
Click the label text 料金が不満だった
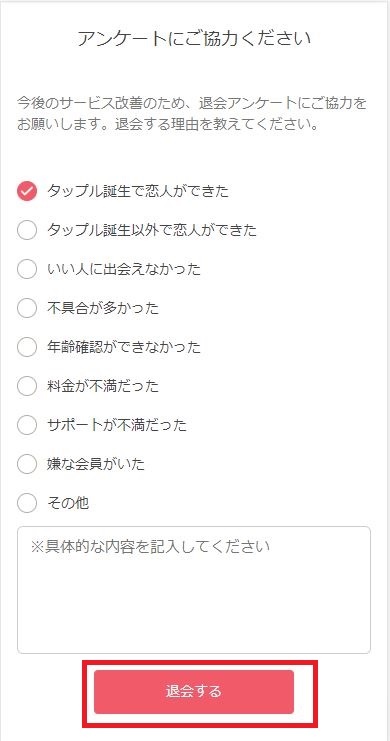tap(103, 387)
